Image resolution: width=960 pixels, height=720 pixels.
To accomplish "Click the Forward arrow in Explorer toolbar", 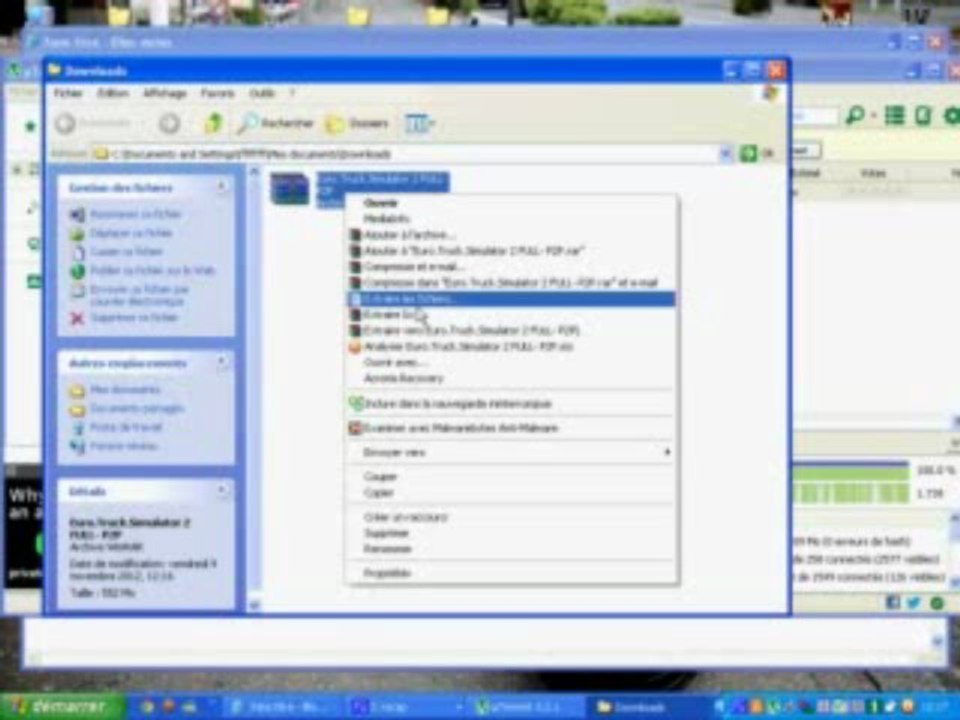I will tap(170, 124).
